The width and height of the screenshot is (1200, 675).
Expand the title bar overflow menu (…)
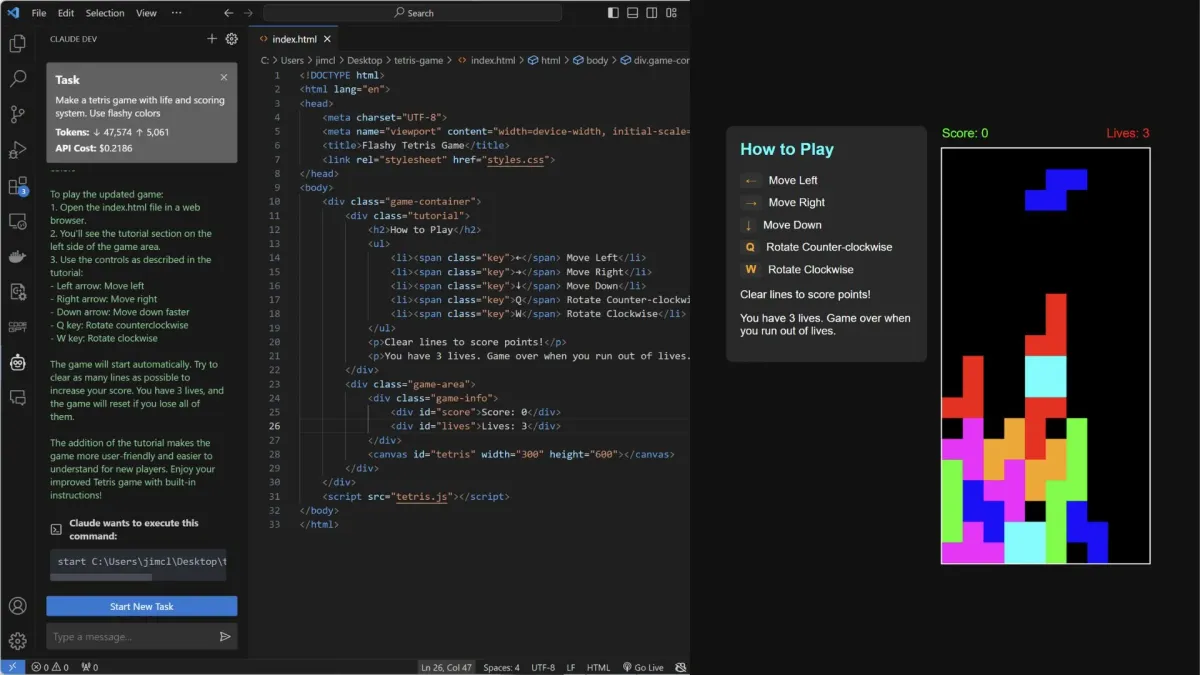[177, 13]
